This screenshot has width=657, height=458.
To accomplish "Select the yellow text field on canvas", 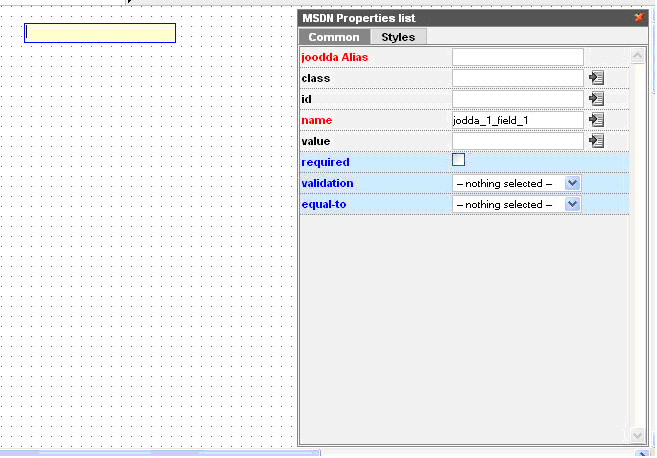I will tap(100, 33).
